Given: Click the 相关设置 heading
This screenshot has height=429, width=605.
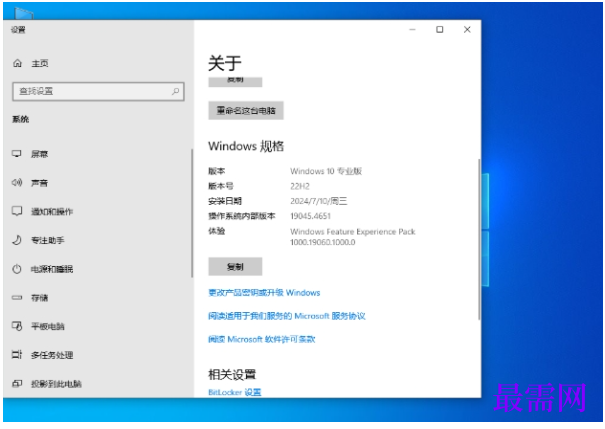Looking at the screenshot, I should [x=232, y=374].
